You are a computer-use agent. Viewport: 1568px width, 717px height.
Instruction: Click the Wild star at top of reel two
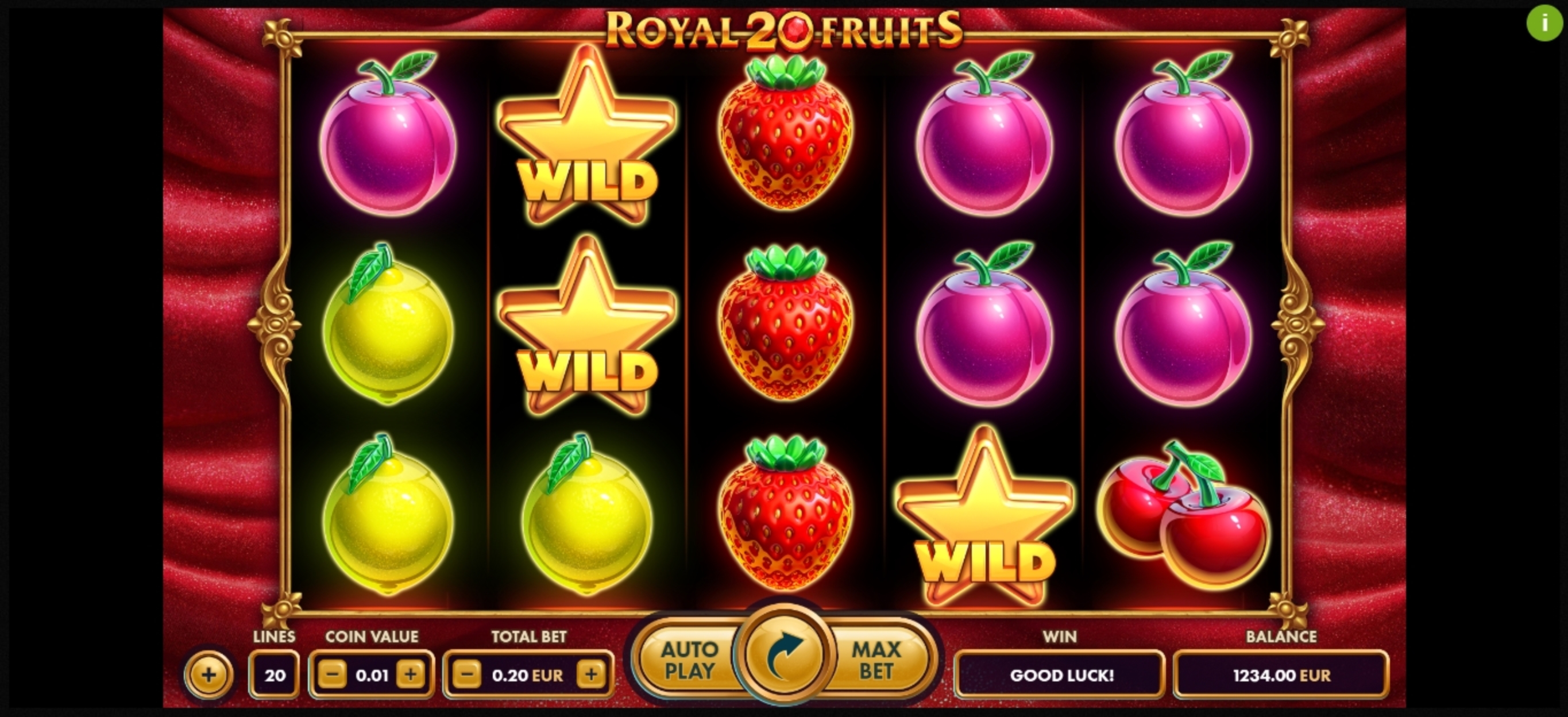pos(587,135)
